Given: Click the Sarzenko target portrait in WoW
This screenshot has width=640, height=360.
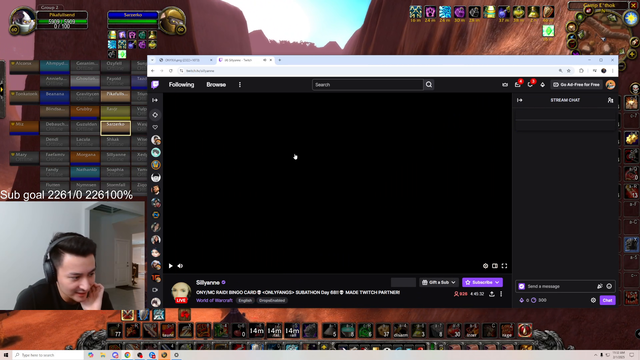Looking at the screenshot, I should pyautogui.click(x=172, y=21).
